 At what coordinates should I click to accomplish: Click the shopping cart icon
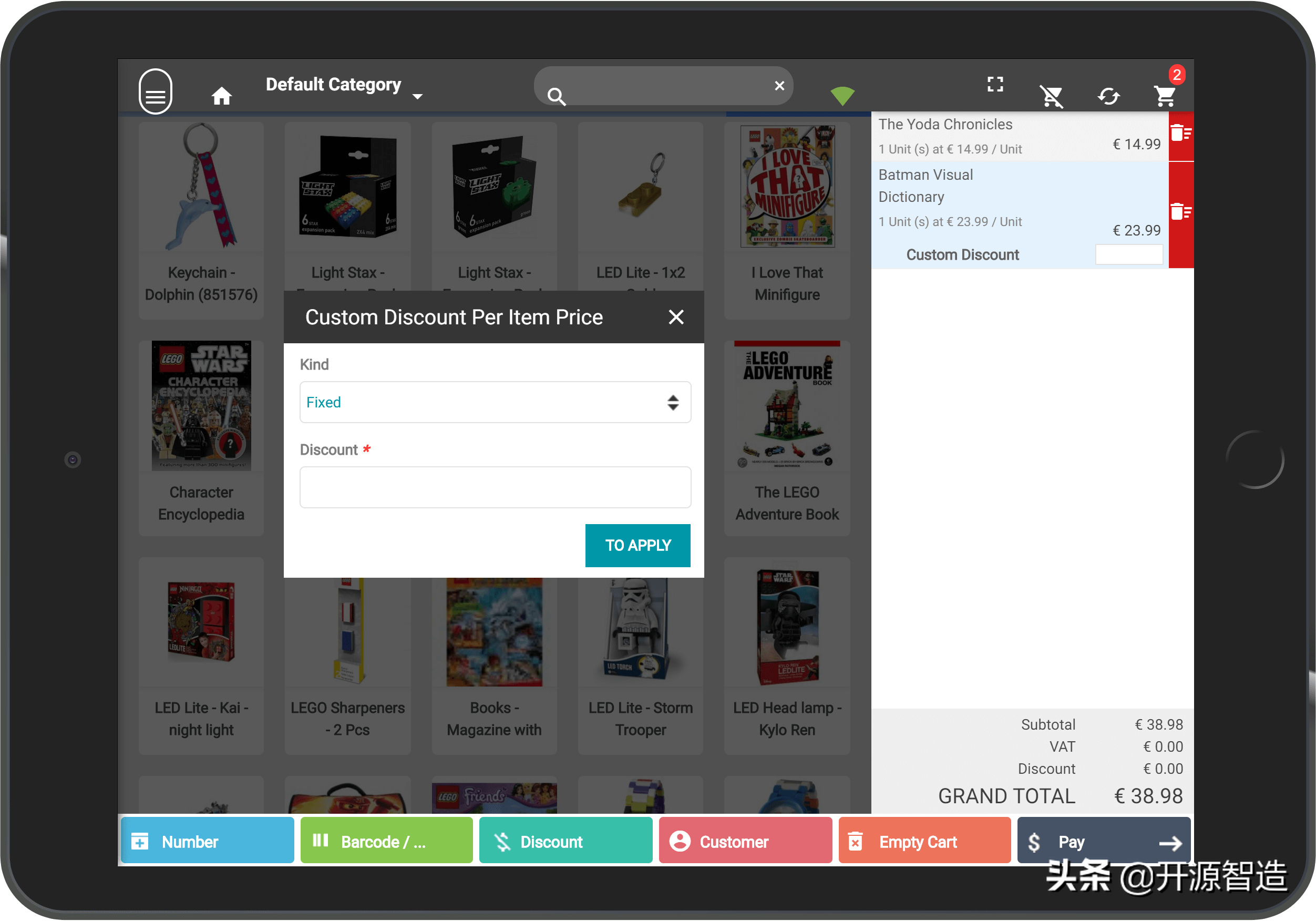pyautogui.click(x=1163, y=93)
